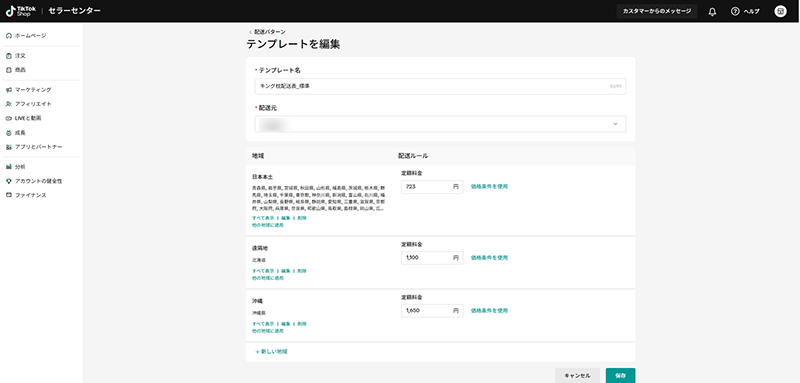Click the 日本本土 region title
This screenshot has width=800, height=383.
click(x=262, y=176)
